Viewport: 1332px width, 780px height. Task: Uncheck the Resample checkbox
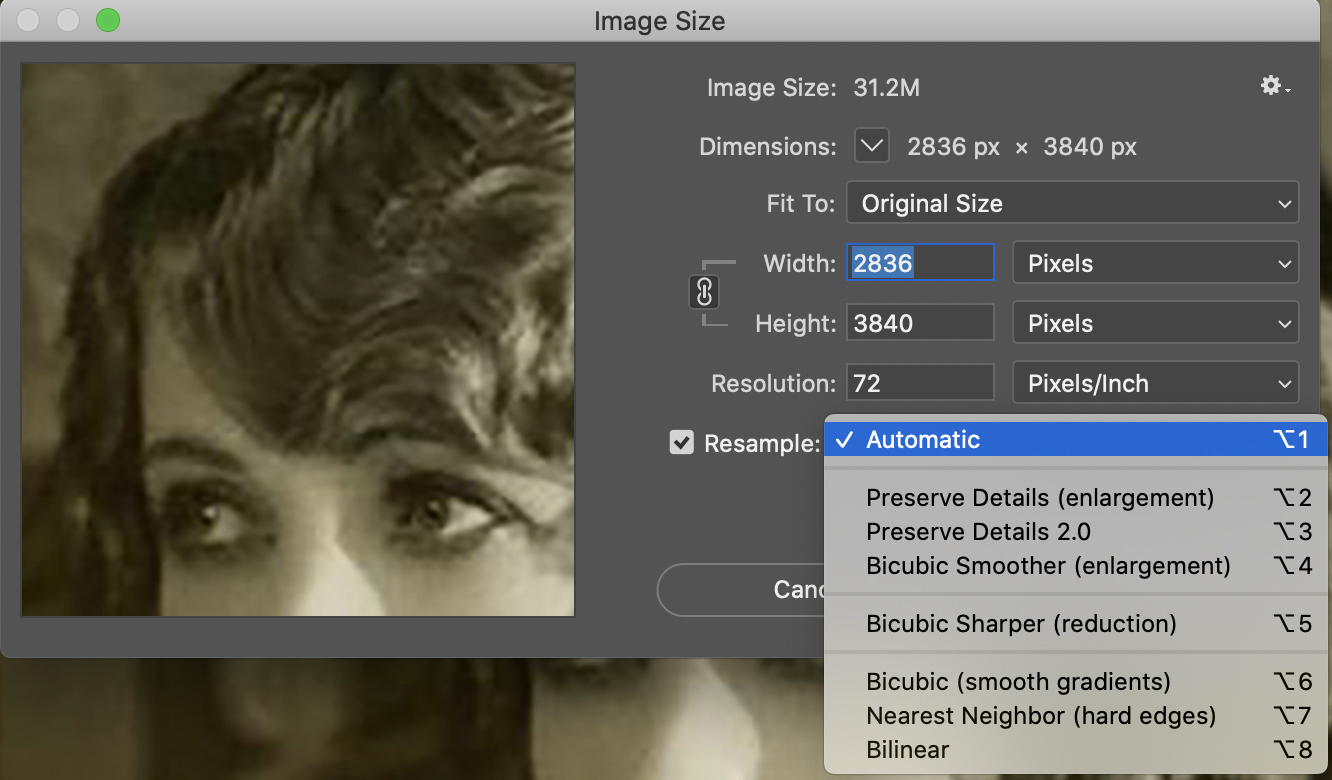[682, 442]
